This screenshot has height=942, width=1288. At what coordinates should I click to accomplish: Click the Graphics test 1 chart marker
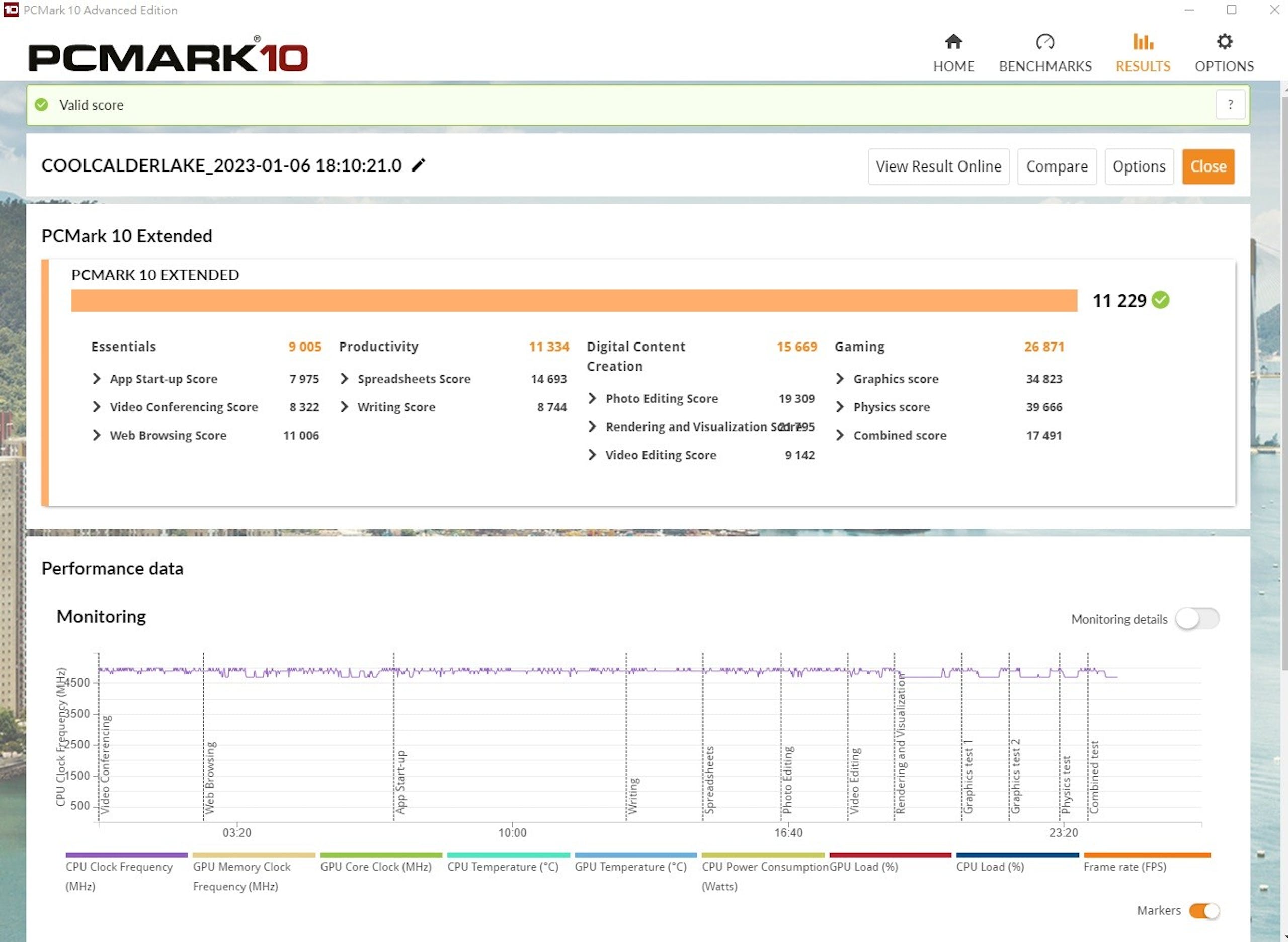[x=968, y=777]
